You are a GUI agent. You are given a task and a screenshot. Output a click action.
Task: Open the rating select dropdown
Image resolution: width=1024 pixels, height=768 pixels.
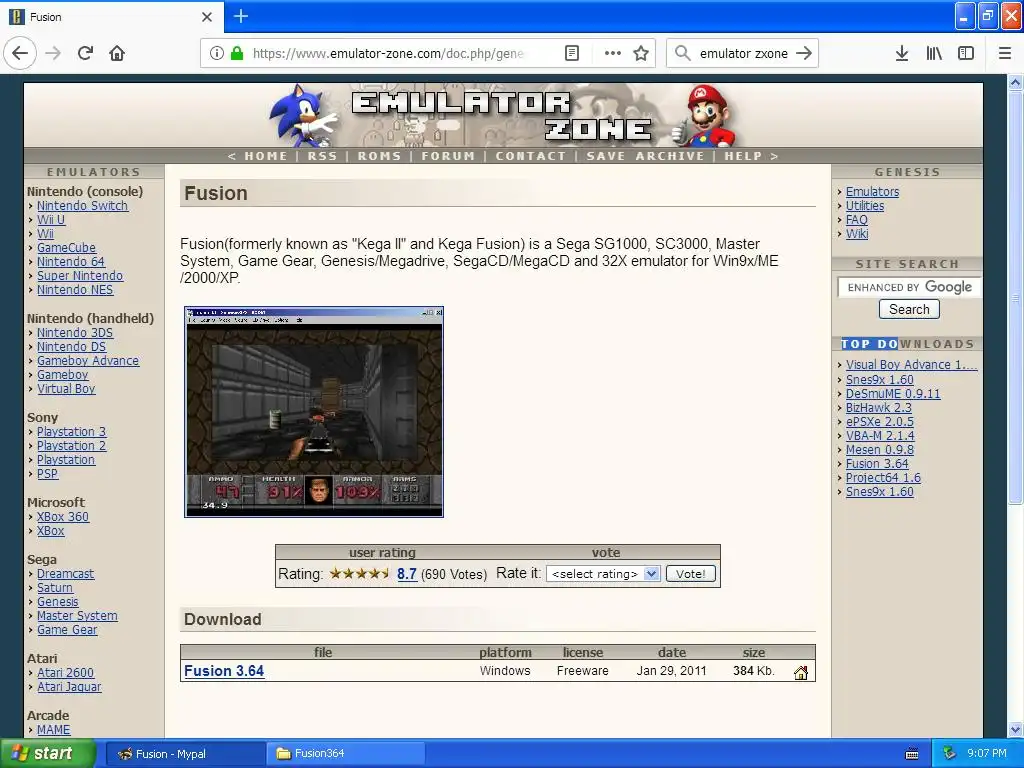[603, 573]
